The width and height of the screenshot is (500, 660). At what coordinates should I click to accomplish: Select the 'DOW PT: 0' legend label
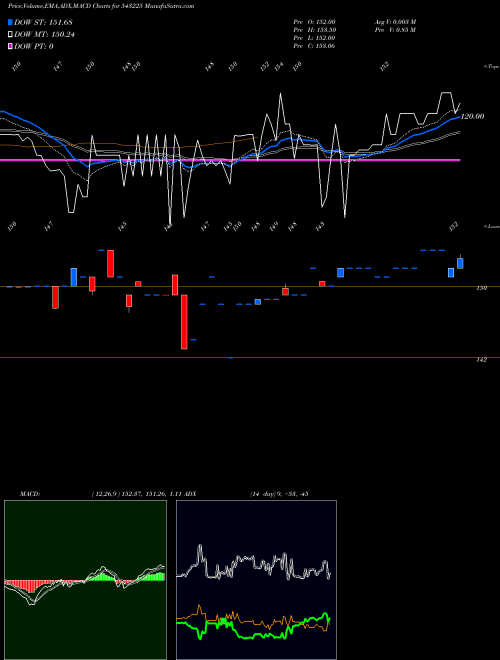tap(34, 46)
